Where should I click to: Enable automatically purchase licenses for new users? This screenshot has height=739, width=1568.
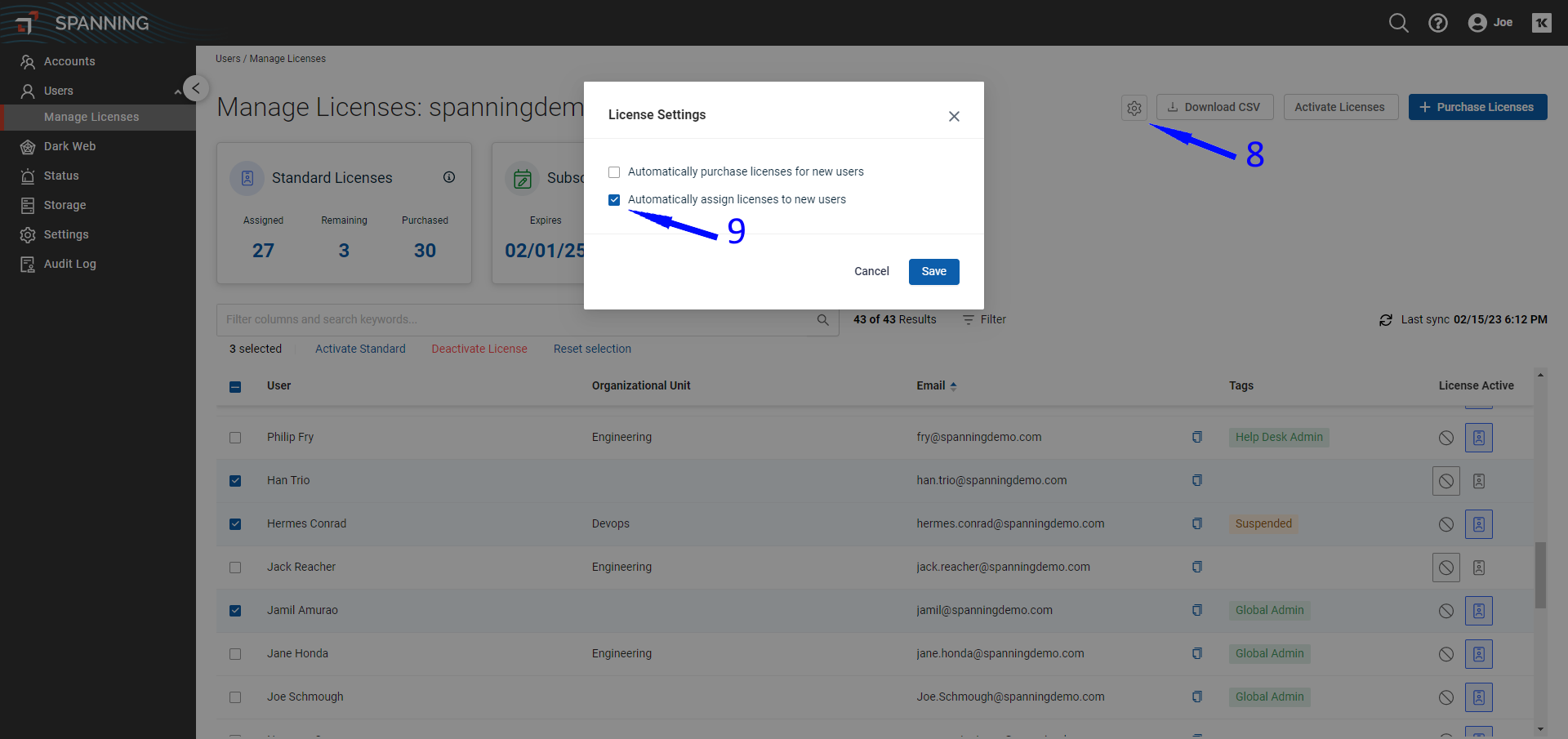pyautogui.click(x=614, y=172)
